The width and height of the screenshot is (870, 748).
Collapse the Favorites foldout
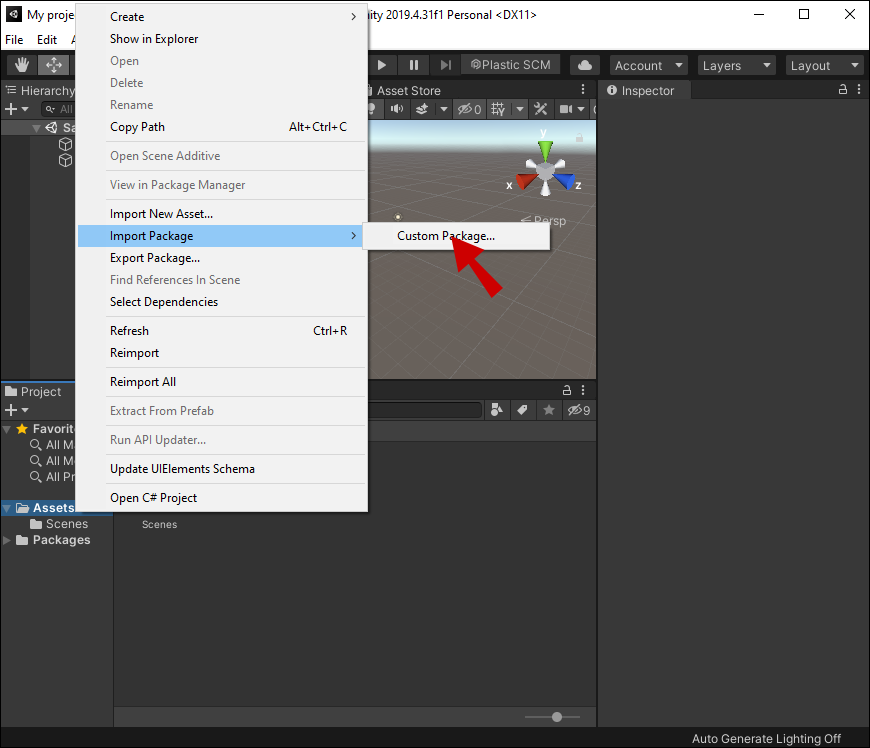click(7, 429)
